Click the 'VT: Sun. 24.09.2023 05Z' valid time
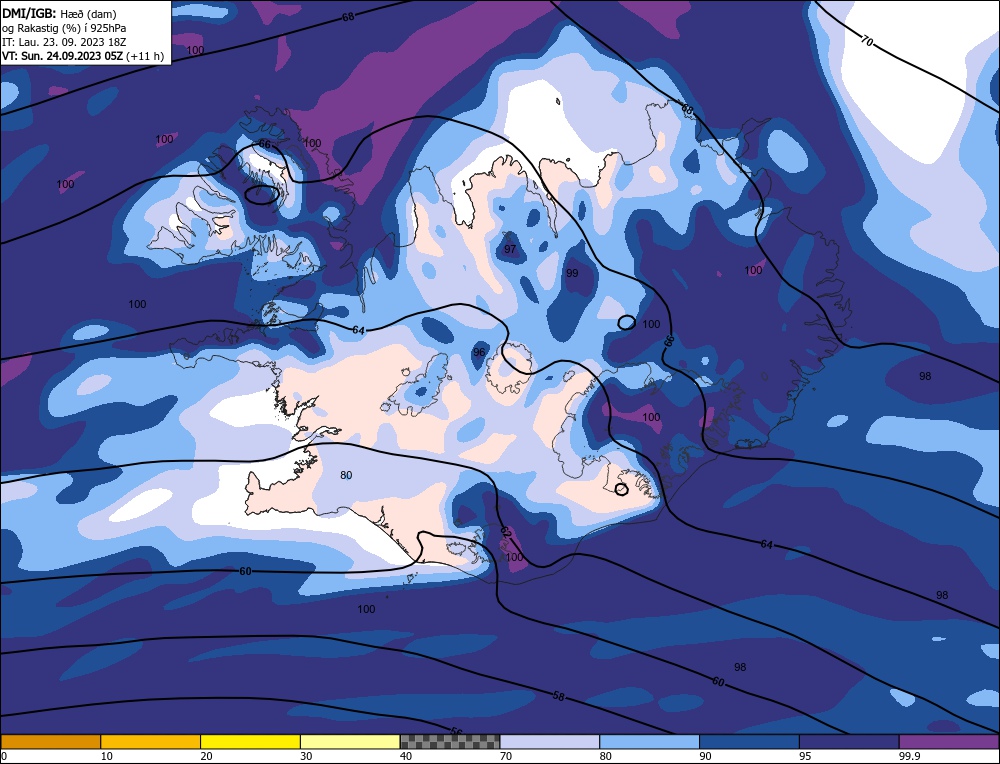 click(62, 56)
